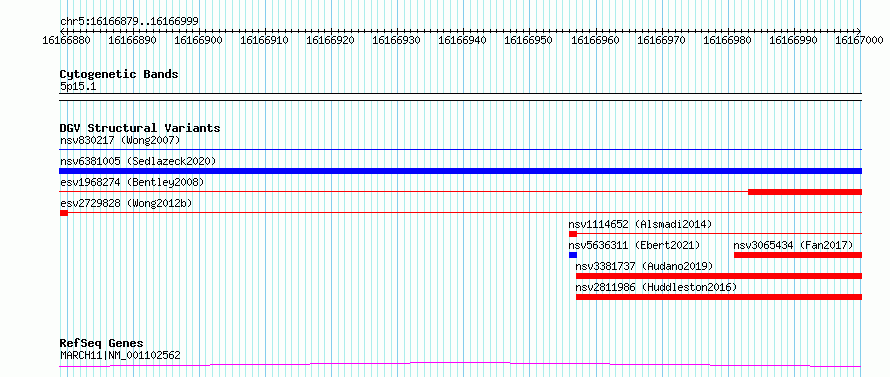Click ruler position 16166960
The width and height of the screenshot is (890, 377).
point(595,40)
